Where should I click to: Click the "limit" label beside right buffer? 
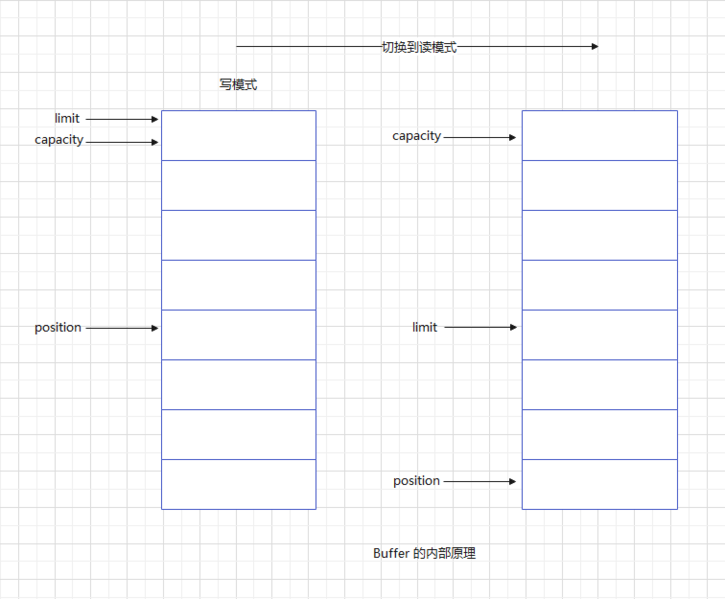click(x=424, y=328)
